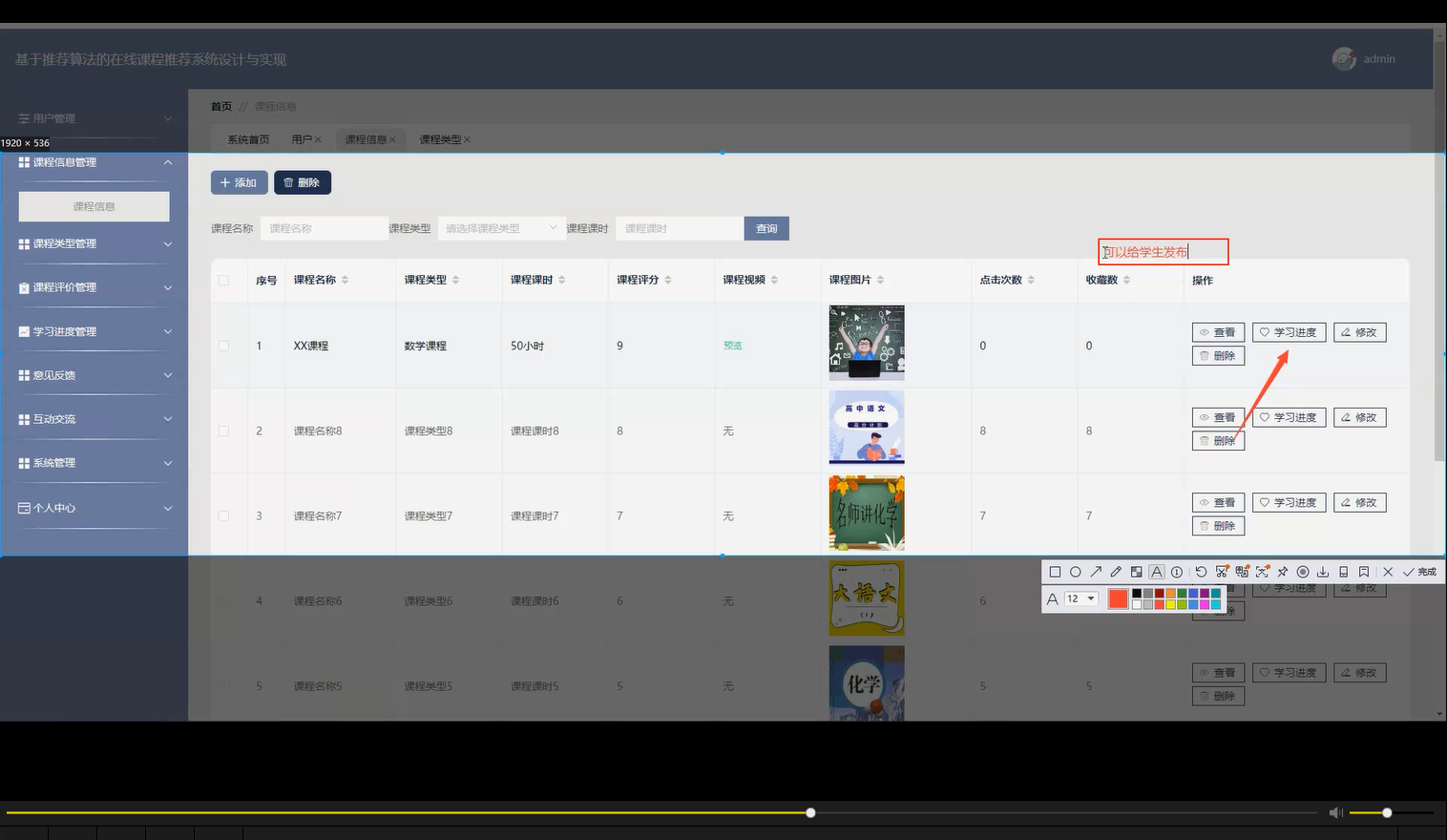This screenshot has height=840, width=1447.
Task: Check the row for 课程名称7
Action: click(x=223, y=515)
